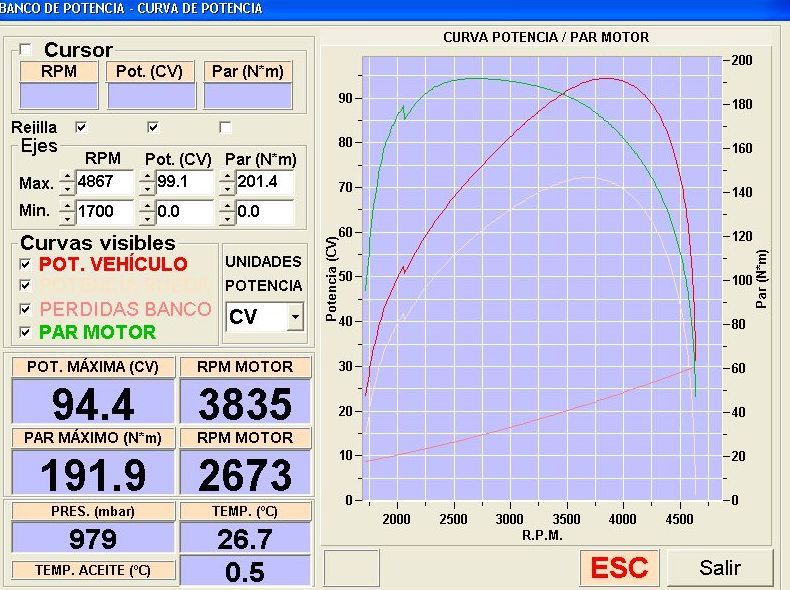The image size is (790, 590).
Task: Click the Salir button to exit
Action: pos(720,567)
